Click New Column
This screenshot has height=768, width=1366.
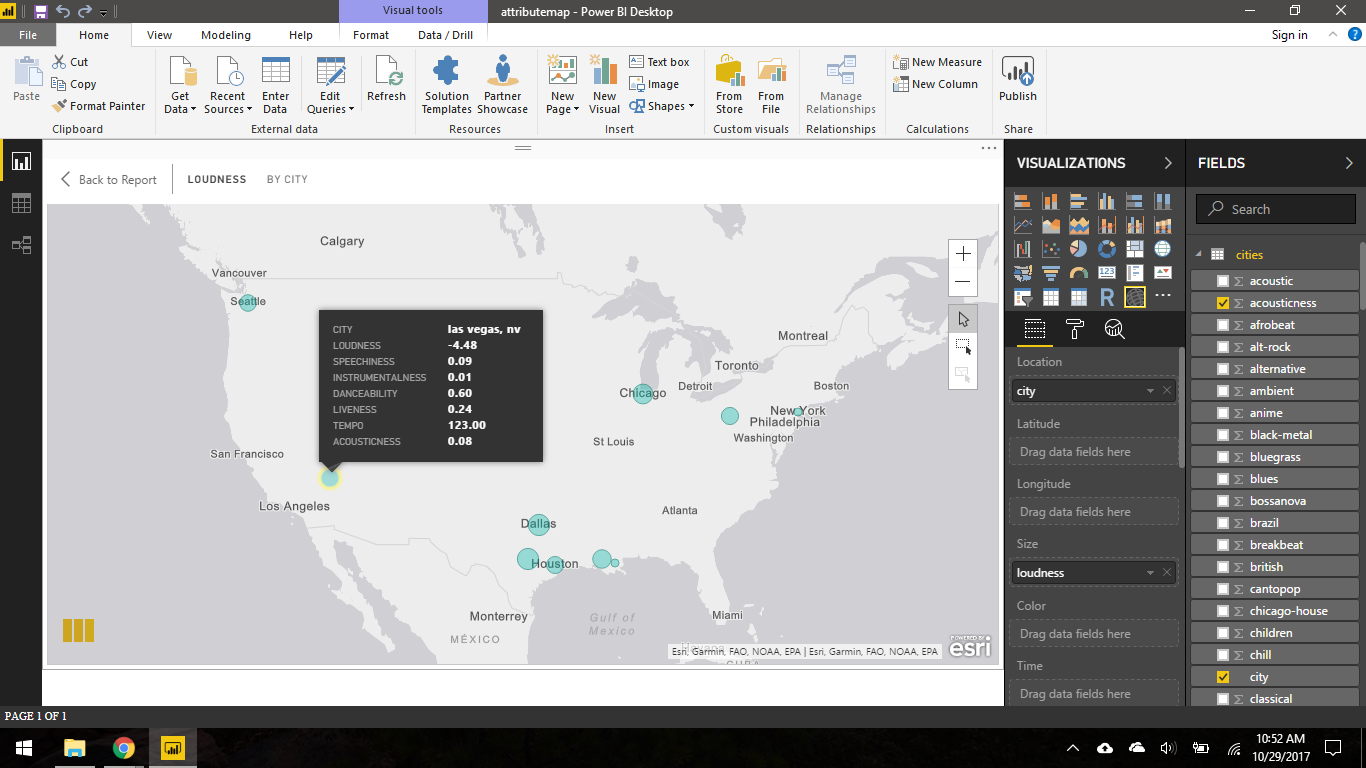pos(935,84)
